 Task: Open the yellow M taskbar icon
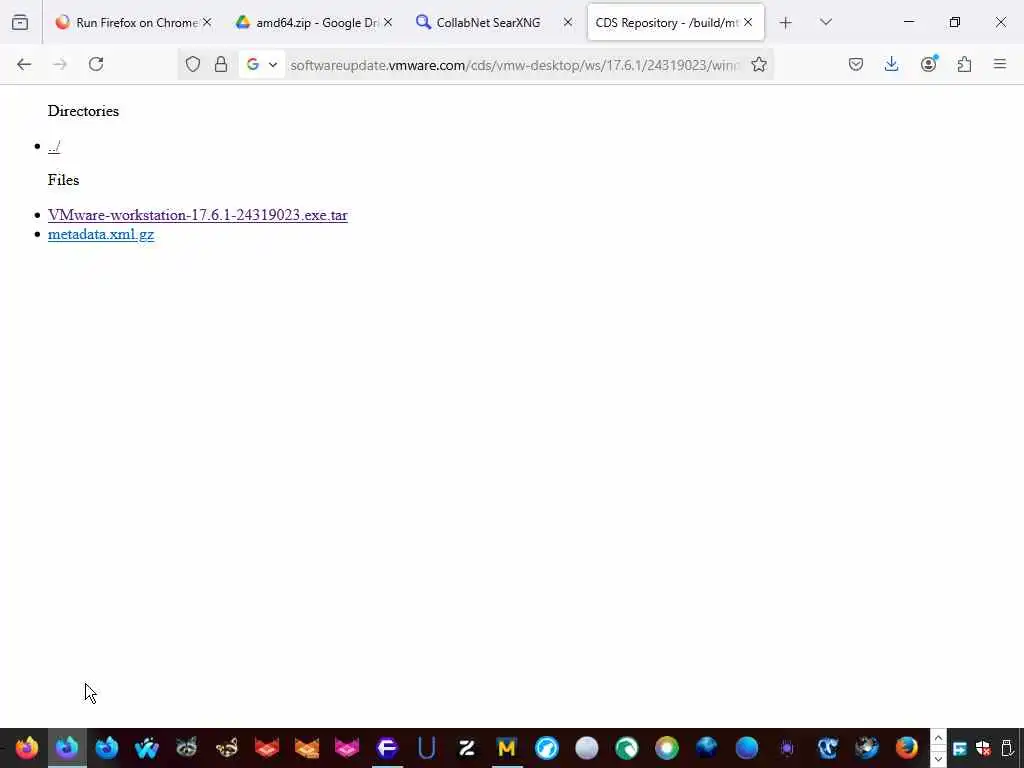tap(506, 748)
